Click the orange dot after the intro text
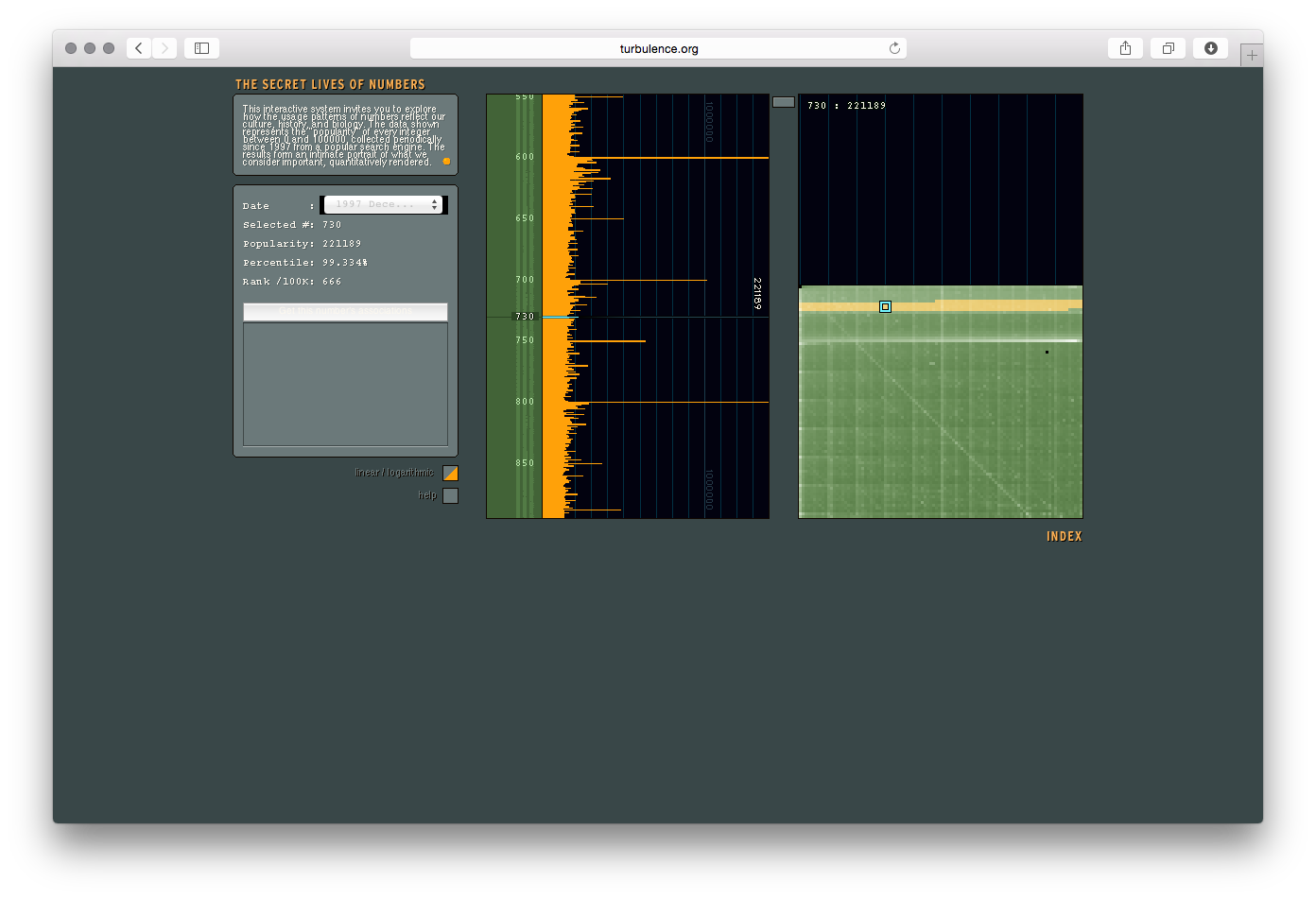The width and height of the screenshot is (1316, 899). pos(446,162)
